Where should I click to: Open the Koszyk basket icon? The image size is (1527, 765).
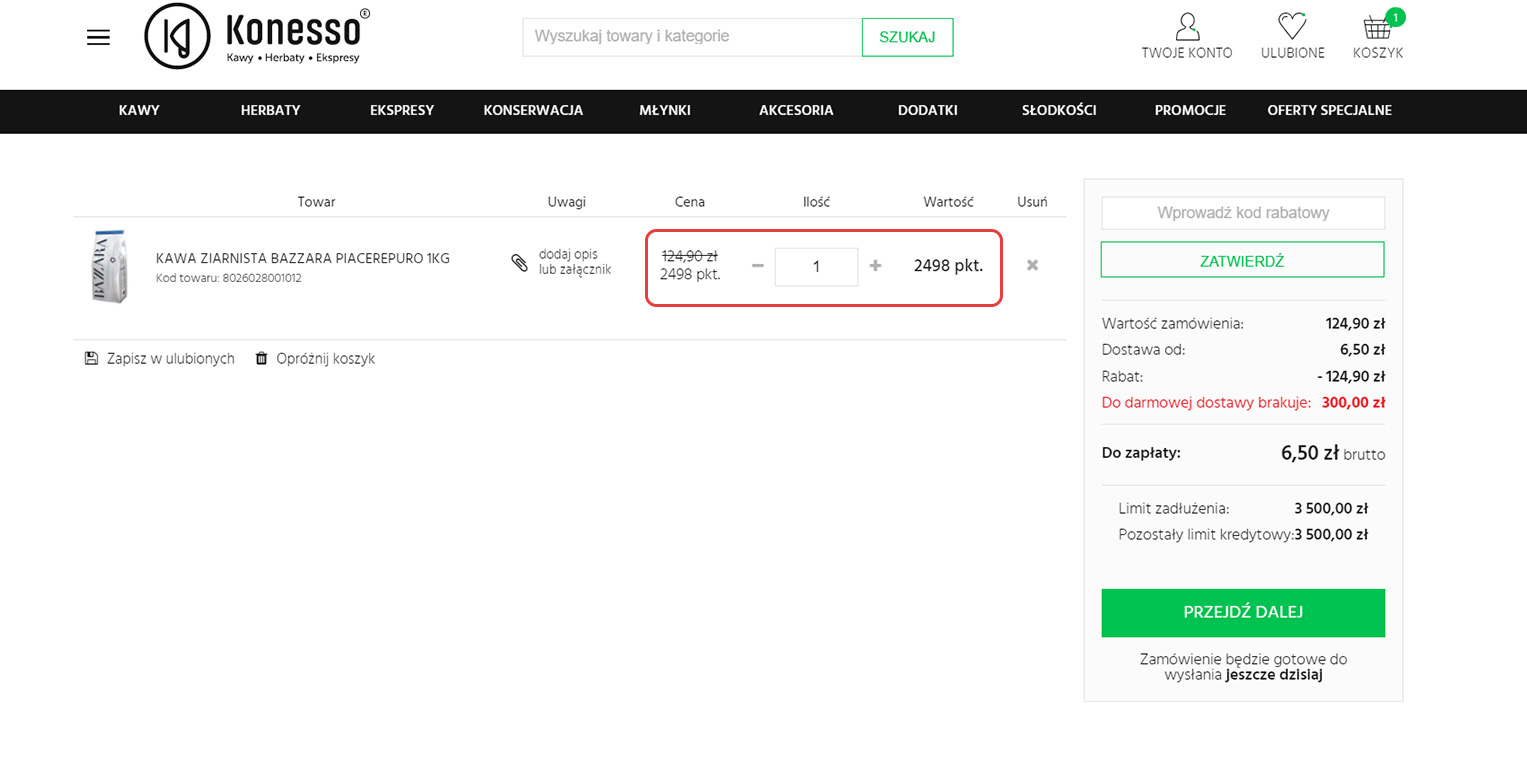pos(1377,28)
